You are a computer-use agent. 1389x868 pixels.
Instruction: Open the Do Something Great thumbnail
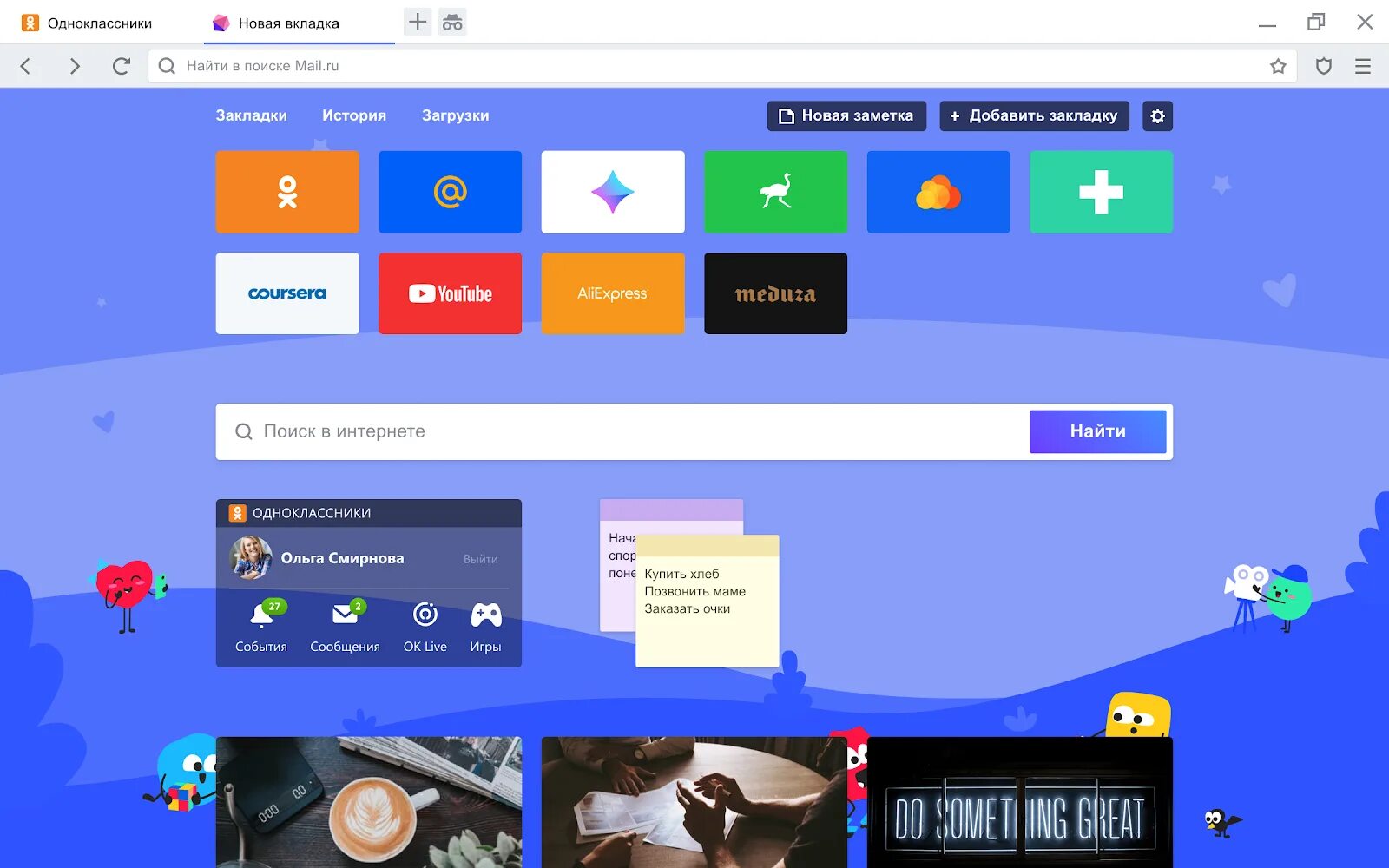[1020, 802]
